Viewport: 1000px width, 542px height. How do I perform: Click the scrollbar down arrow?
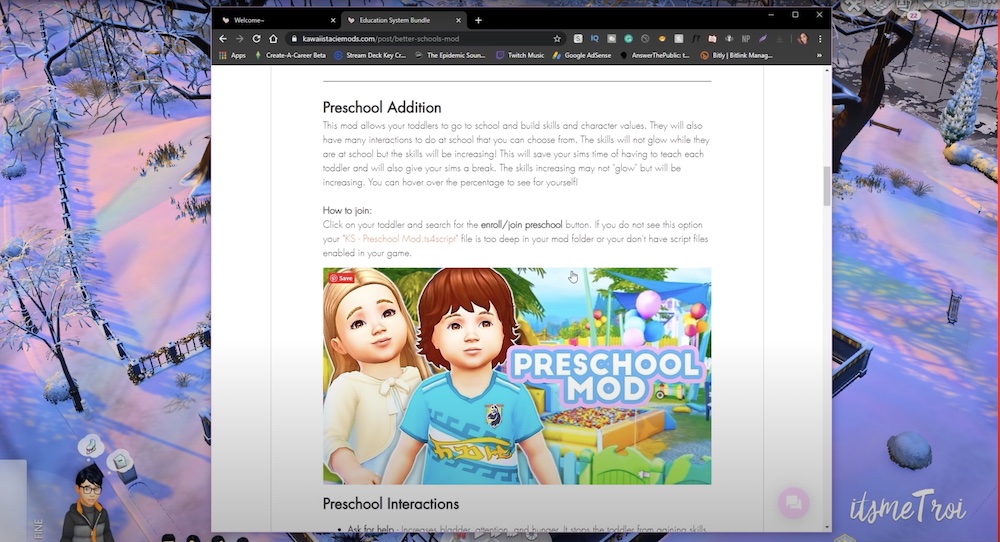tap(827, 527)
